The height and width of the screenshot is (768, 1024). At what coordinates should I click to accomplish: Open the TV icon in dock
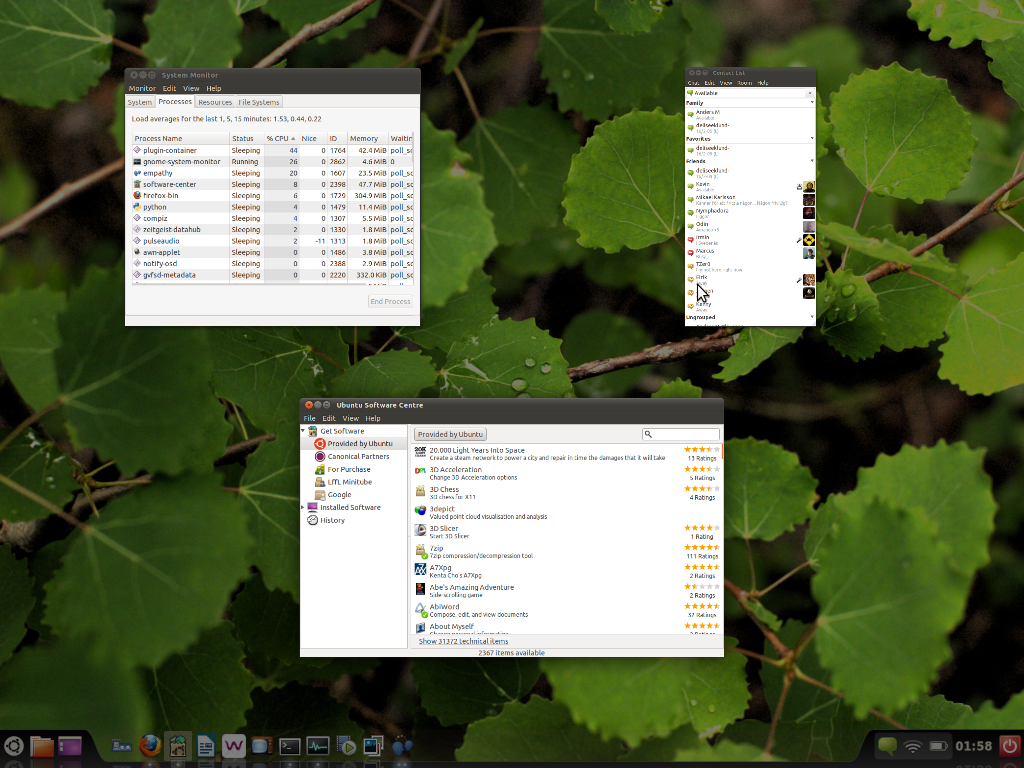261,746
